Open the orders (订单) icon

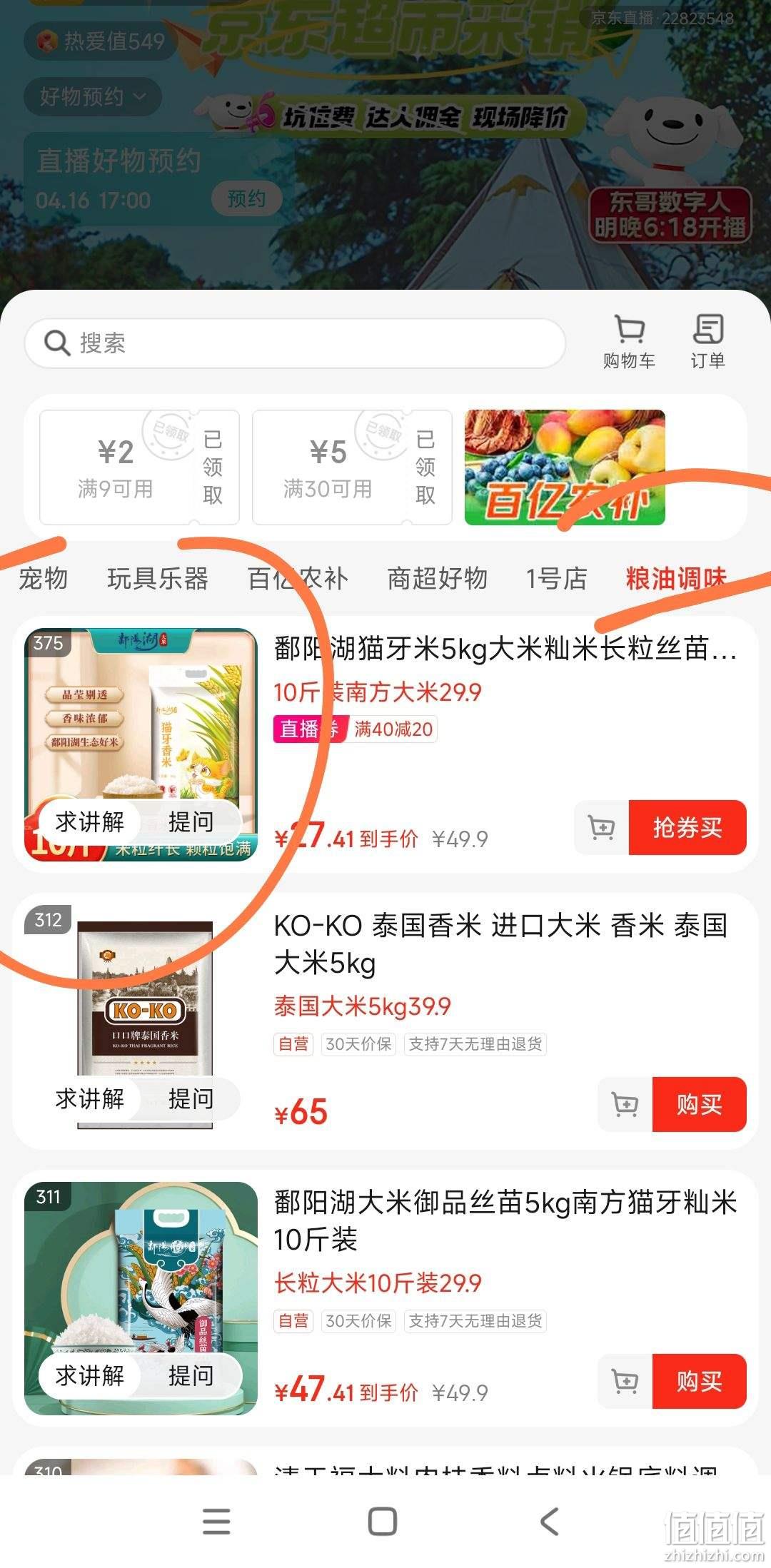click(707, 342)
